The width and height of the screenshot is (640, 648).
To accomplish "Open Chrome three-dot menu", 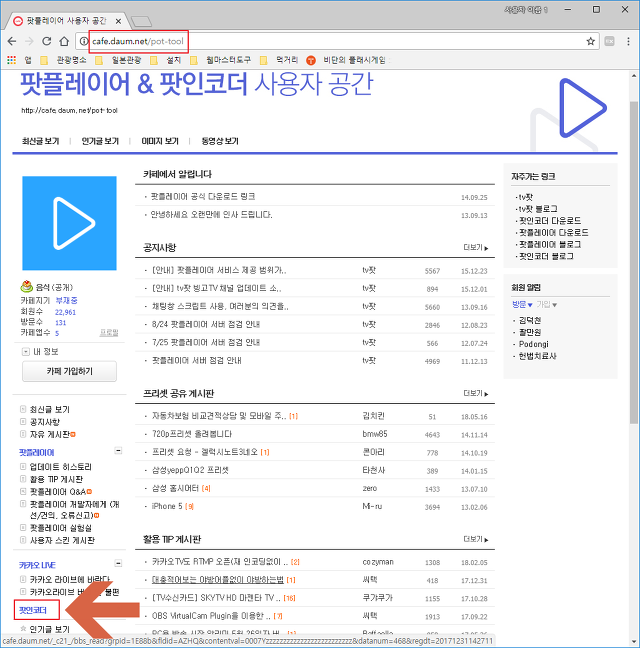I will (628, 41).
